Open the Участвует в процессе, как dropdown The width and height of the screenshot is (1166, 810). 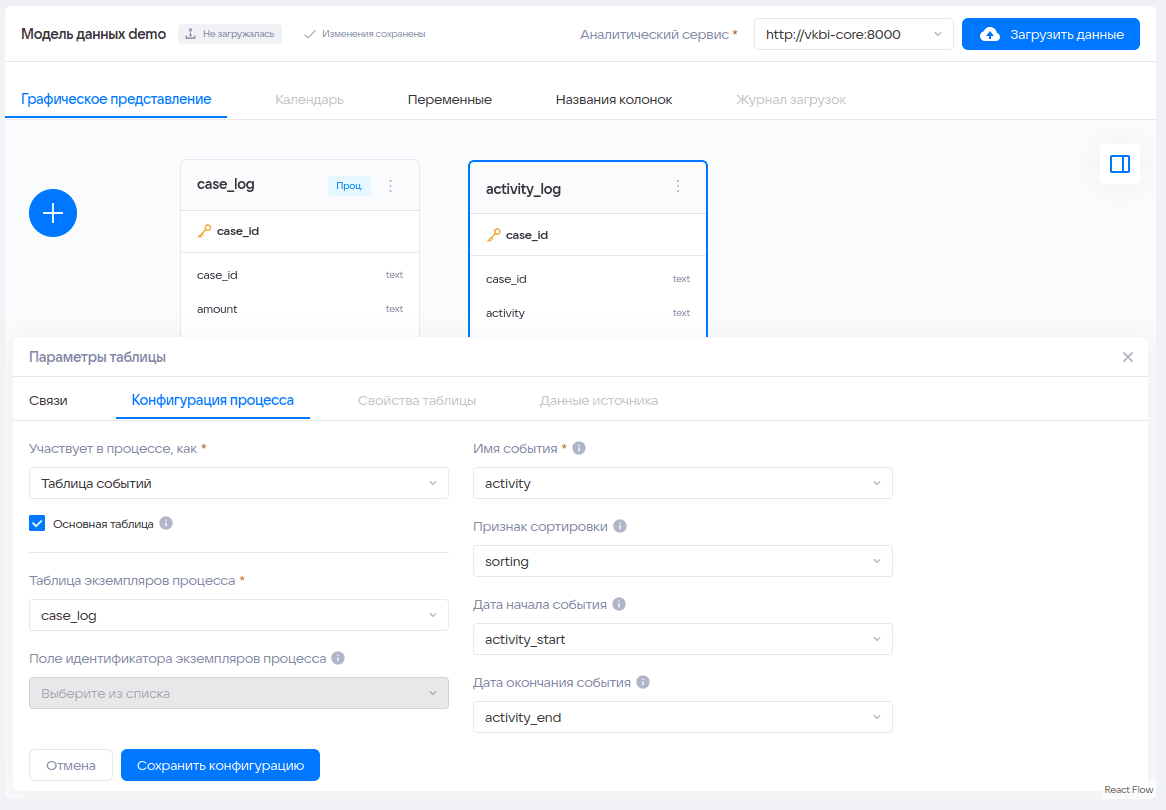239,483
